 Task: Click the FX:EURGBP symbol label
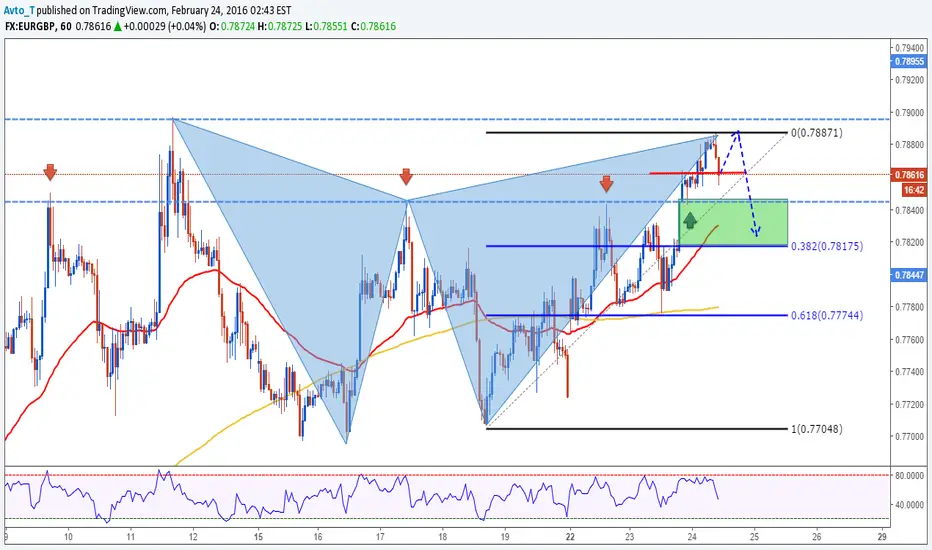[29, 26]
